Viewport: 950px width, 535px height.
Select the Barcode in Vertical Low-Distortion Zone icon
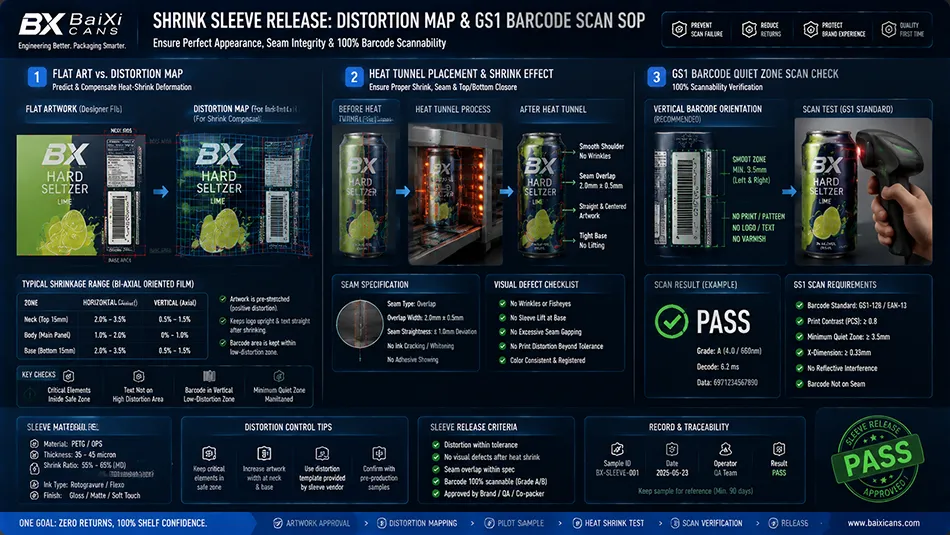point(209,376)
